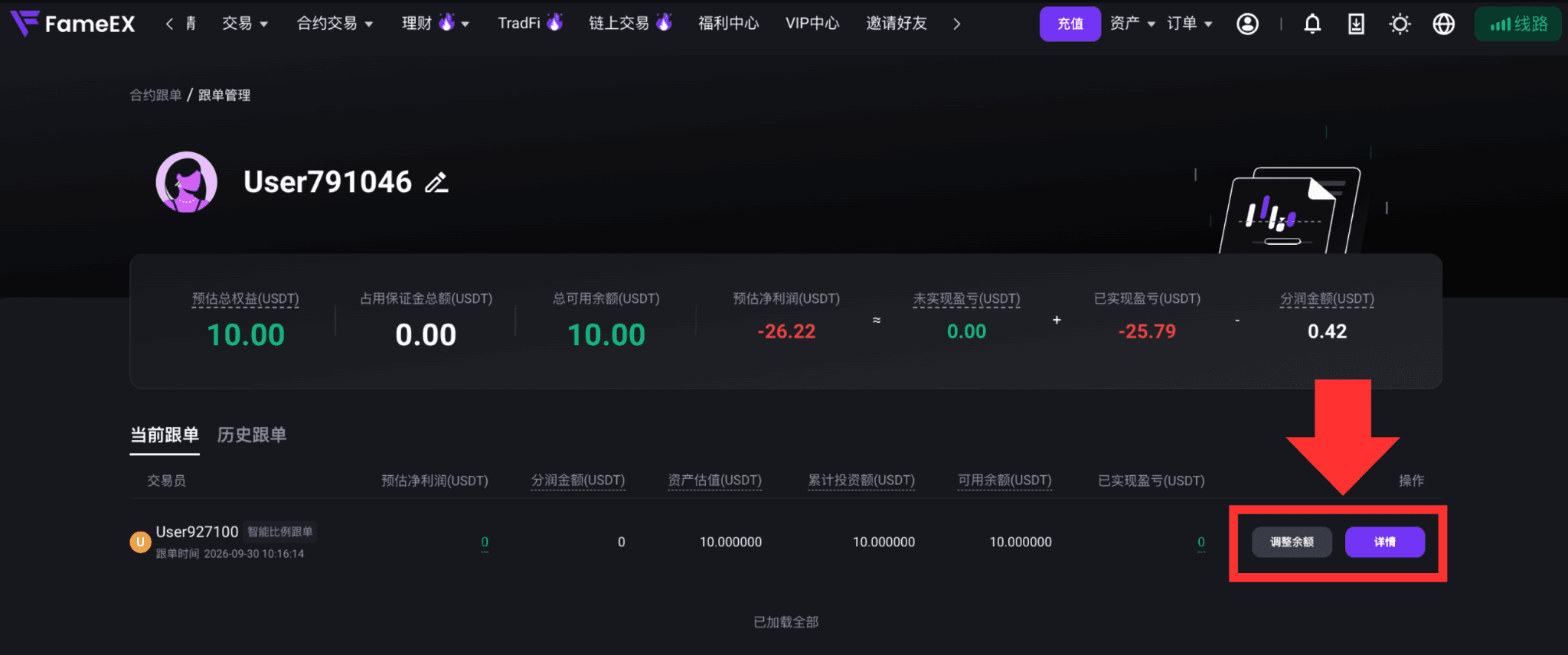This screenshot has width=1568, height=655.
Task: Select the 当前跟单 tab
Action: [x=165, y=435]
